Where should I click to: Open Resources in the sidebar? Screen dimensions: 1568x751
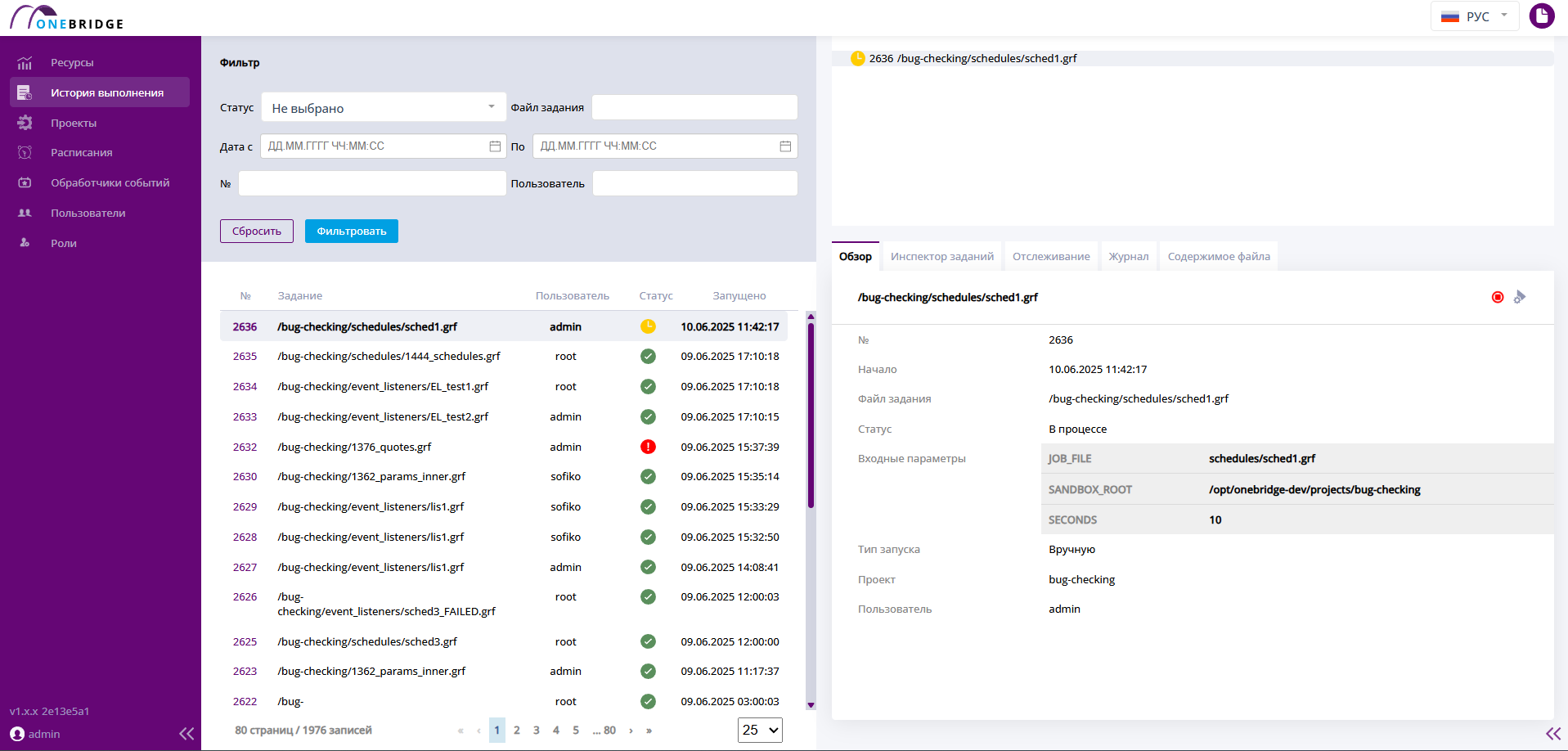(72, 62)
